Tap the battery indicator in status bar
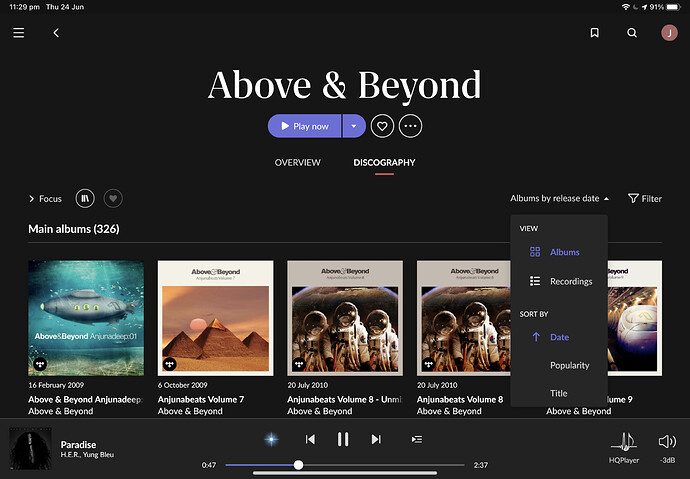690x479 pixels. pyautogui.click(x=673, y=7)
